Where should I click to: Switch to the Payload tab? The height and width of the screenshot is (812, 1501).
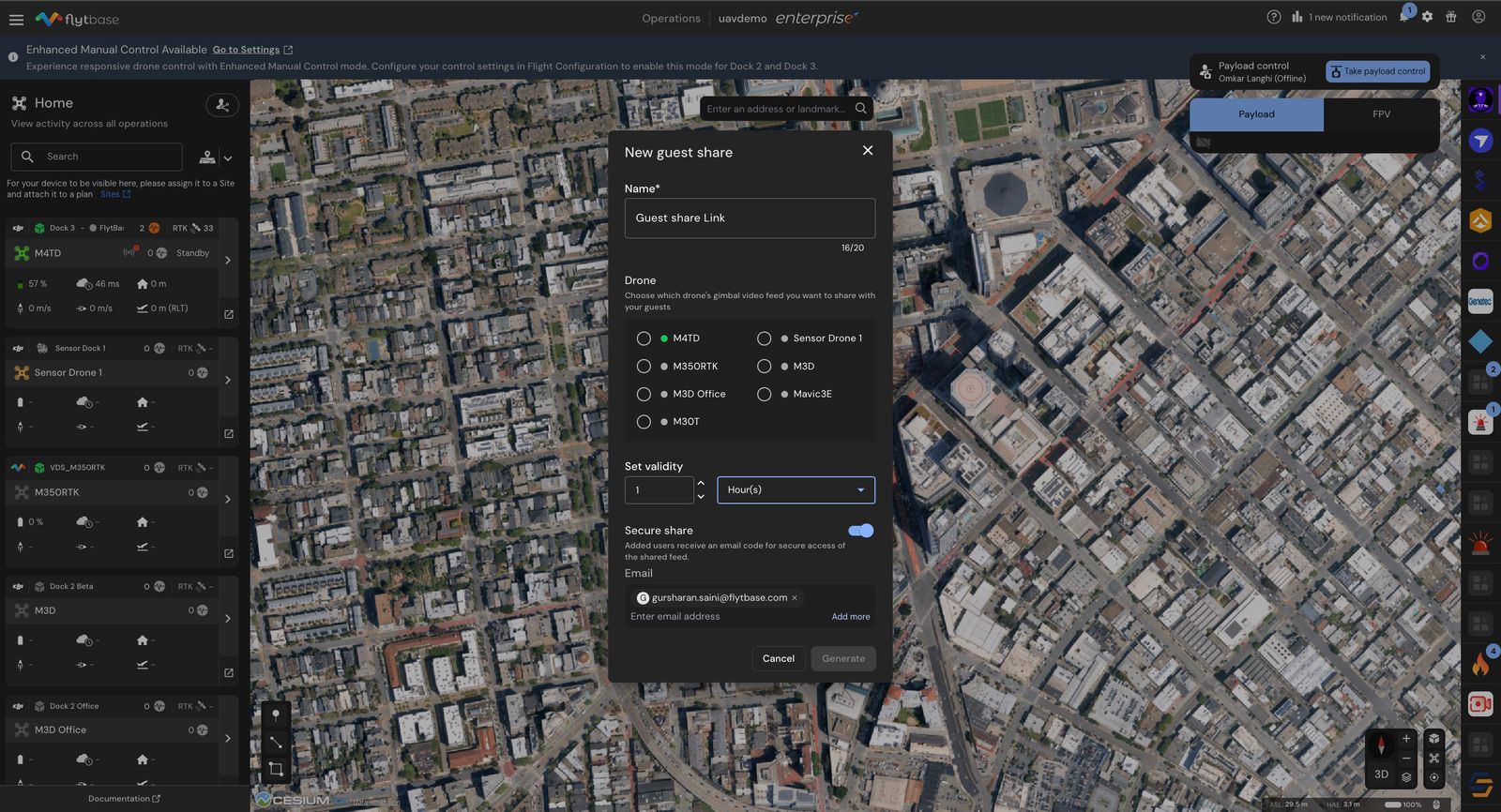1256,114
